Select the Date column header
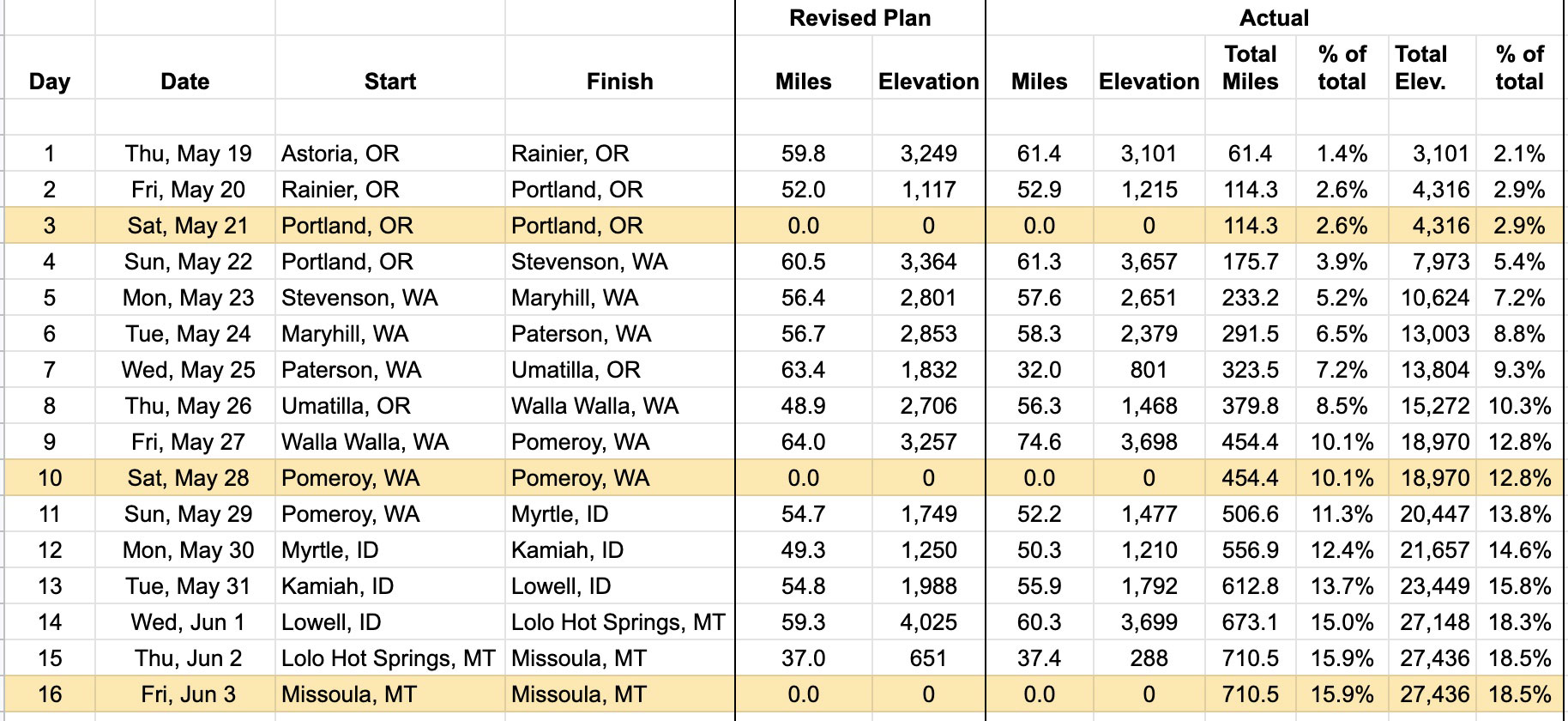This screenshot has height=721, width=1568. coord(184,82)
